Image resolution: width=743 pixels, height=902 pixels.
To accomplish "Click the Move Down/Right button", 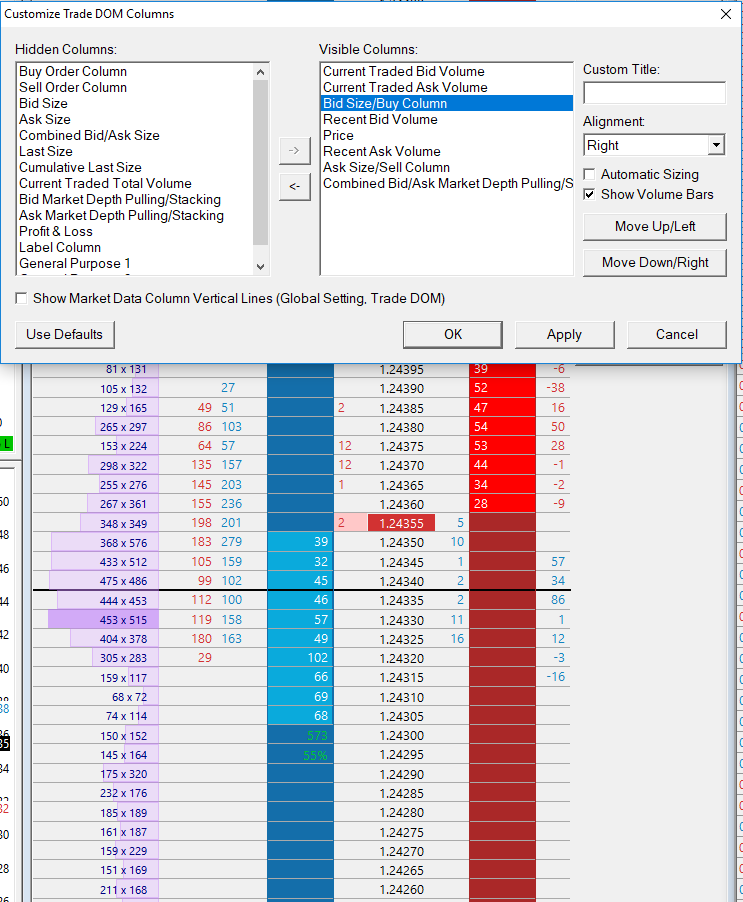I will coord(655,263).
